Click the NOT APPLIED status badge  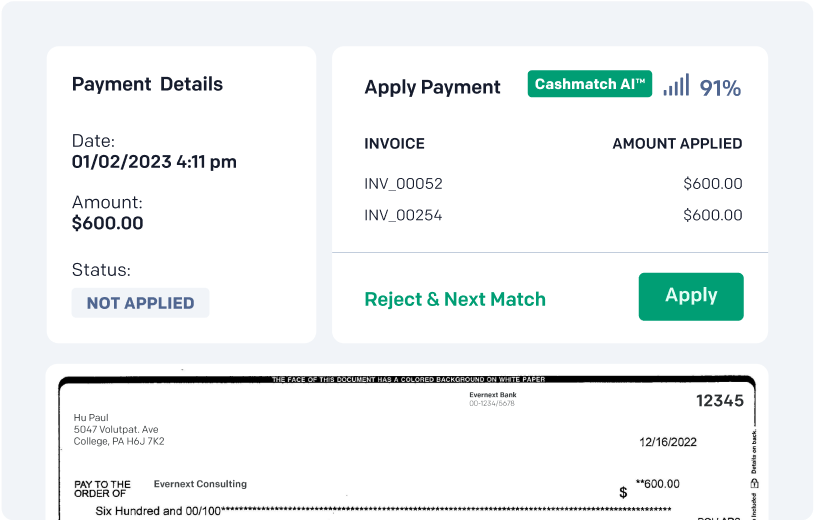click(x=140, y=303)
